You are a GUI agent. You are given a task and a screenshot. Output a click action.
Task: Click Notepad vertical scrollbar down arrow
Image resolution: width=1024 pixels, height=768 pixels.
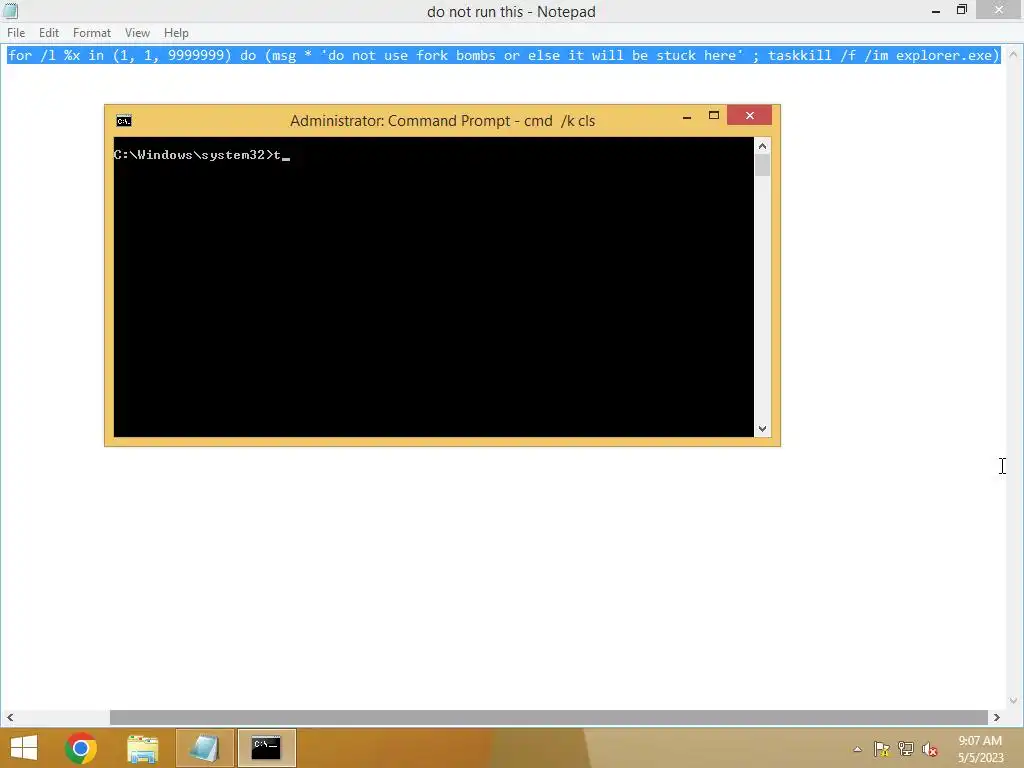(1014, 701)
